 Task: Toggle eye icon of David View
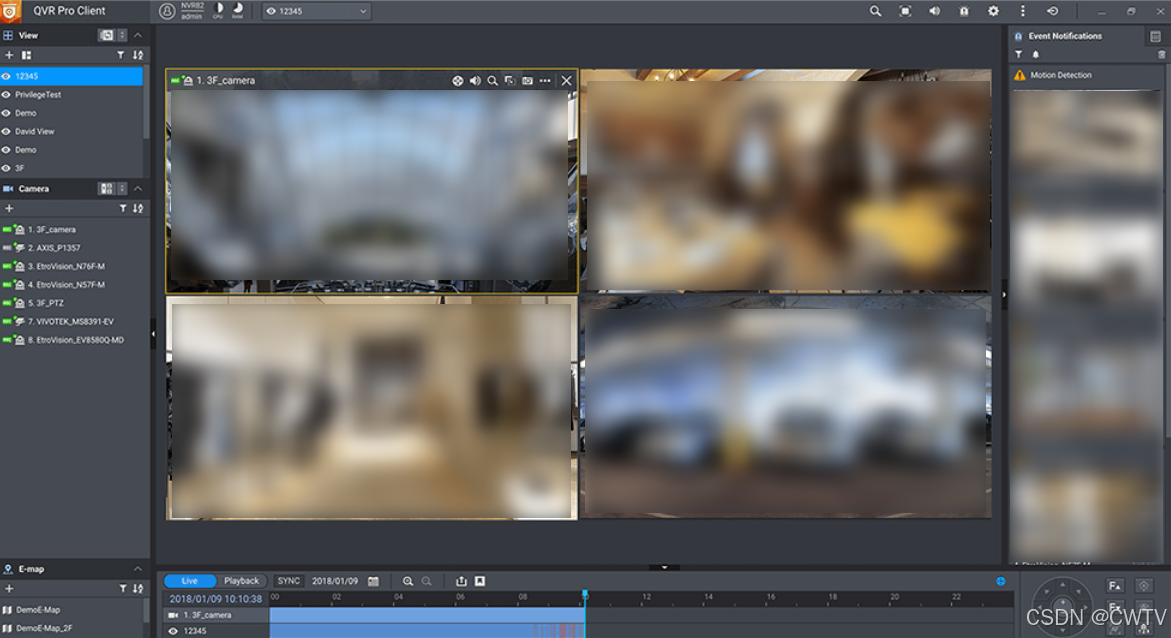[x=7, y=131]
